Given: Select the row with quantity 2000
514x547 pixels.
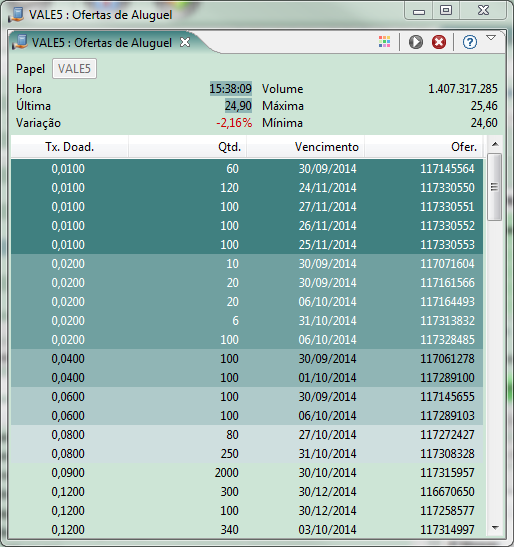Looking at the screenshot, I should [247, 473].
